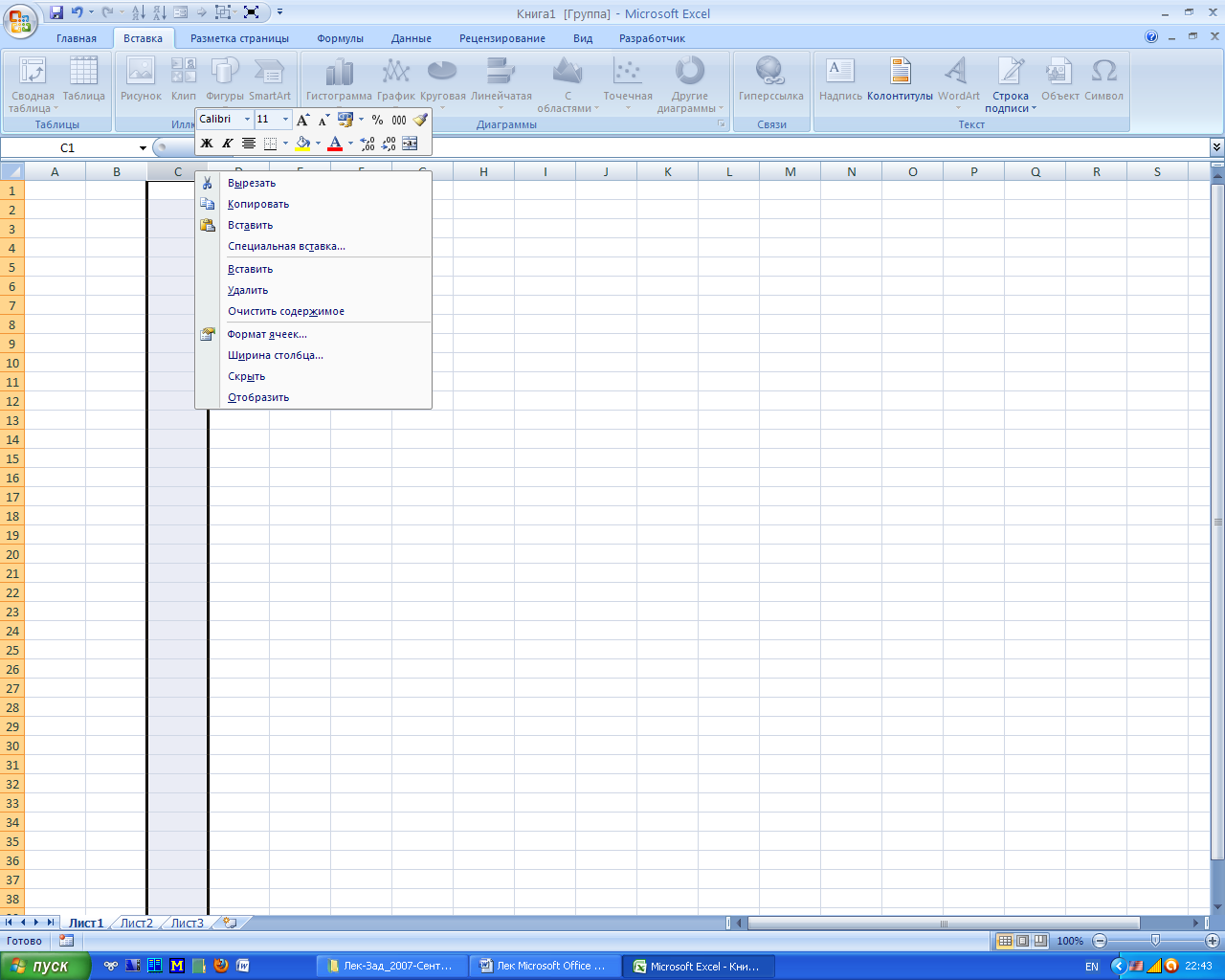Screen dimensions: 1225x980
Task: Switch to Page Break Preview in status bar
Action: [1040, 941]
